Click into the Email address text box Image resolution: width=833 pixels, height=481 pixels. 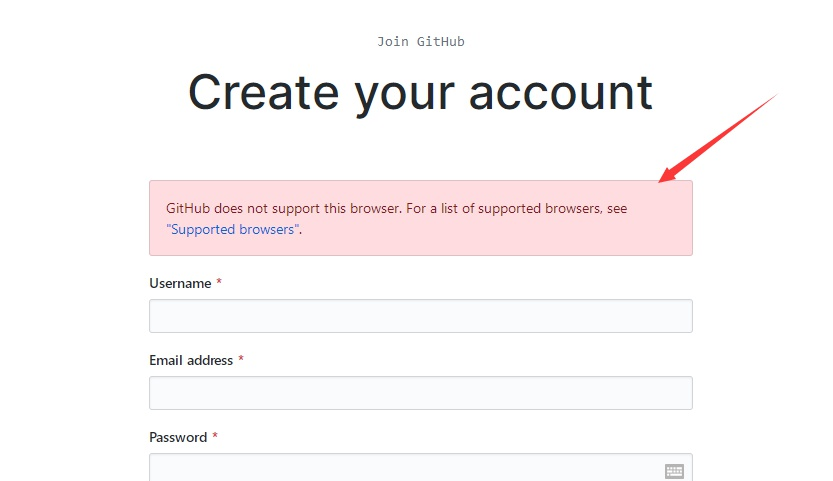click(x=420, y=393)
